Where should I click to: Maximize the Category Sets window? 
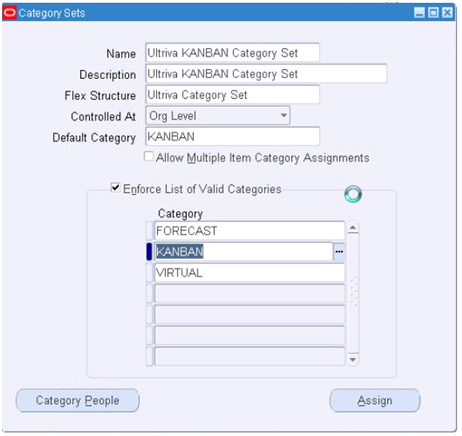coord(433,13)
